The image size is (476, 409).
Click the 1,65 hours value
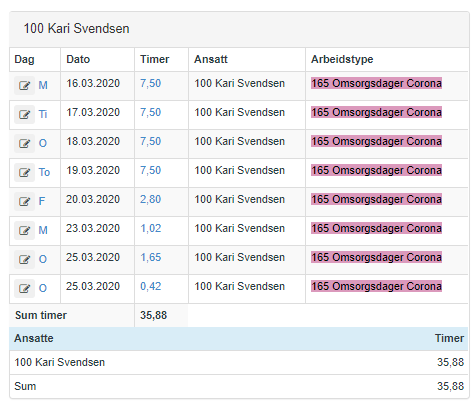[x=150, y=257]
